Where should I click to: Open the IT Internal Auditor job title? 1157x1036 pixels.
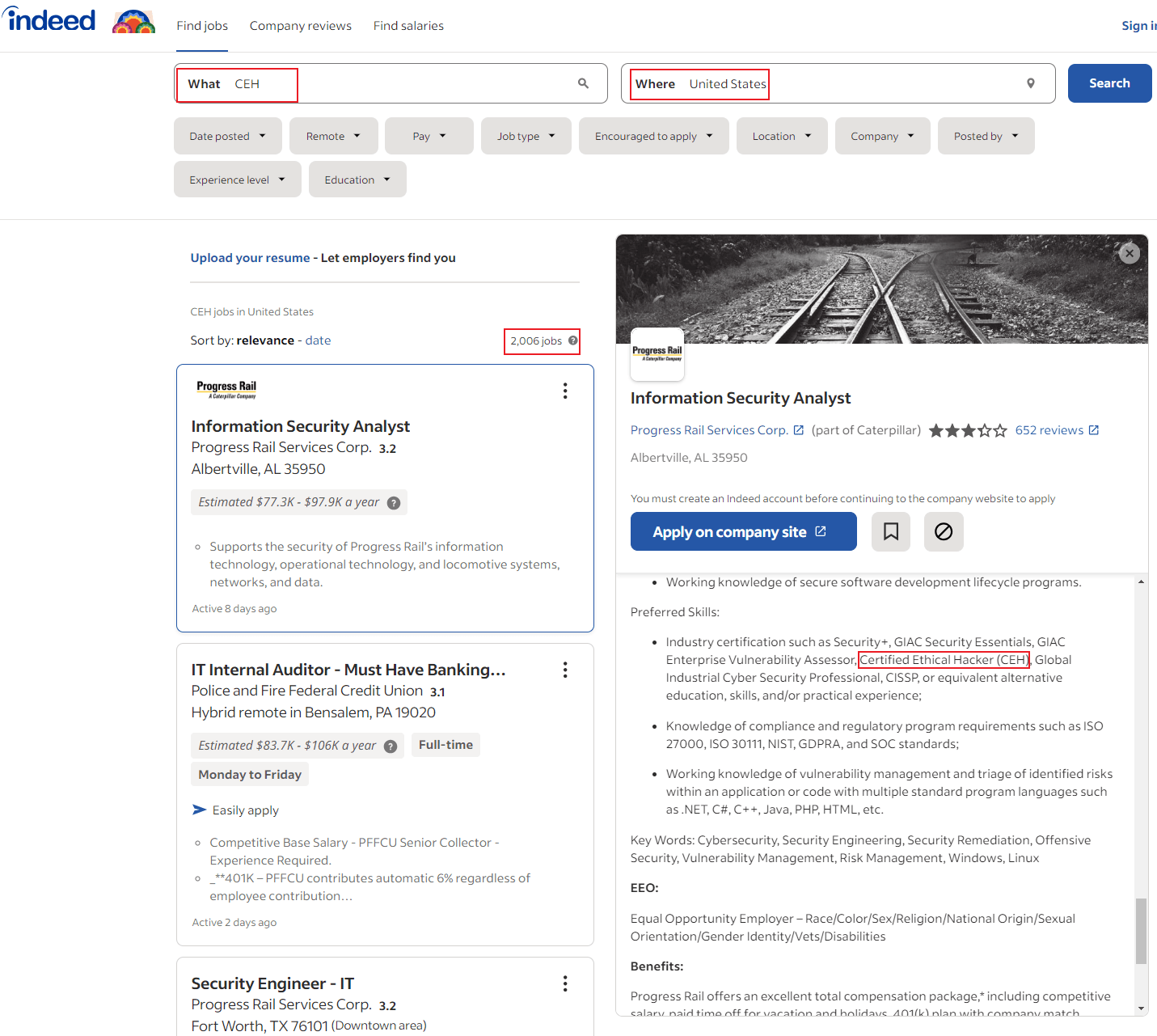348,670
